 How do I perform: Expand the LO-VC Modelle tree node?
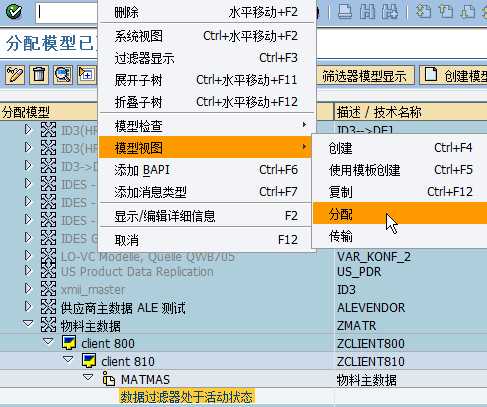tap(28, 255)
